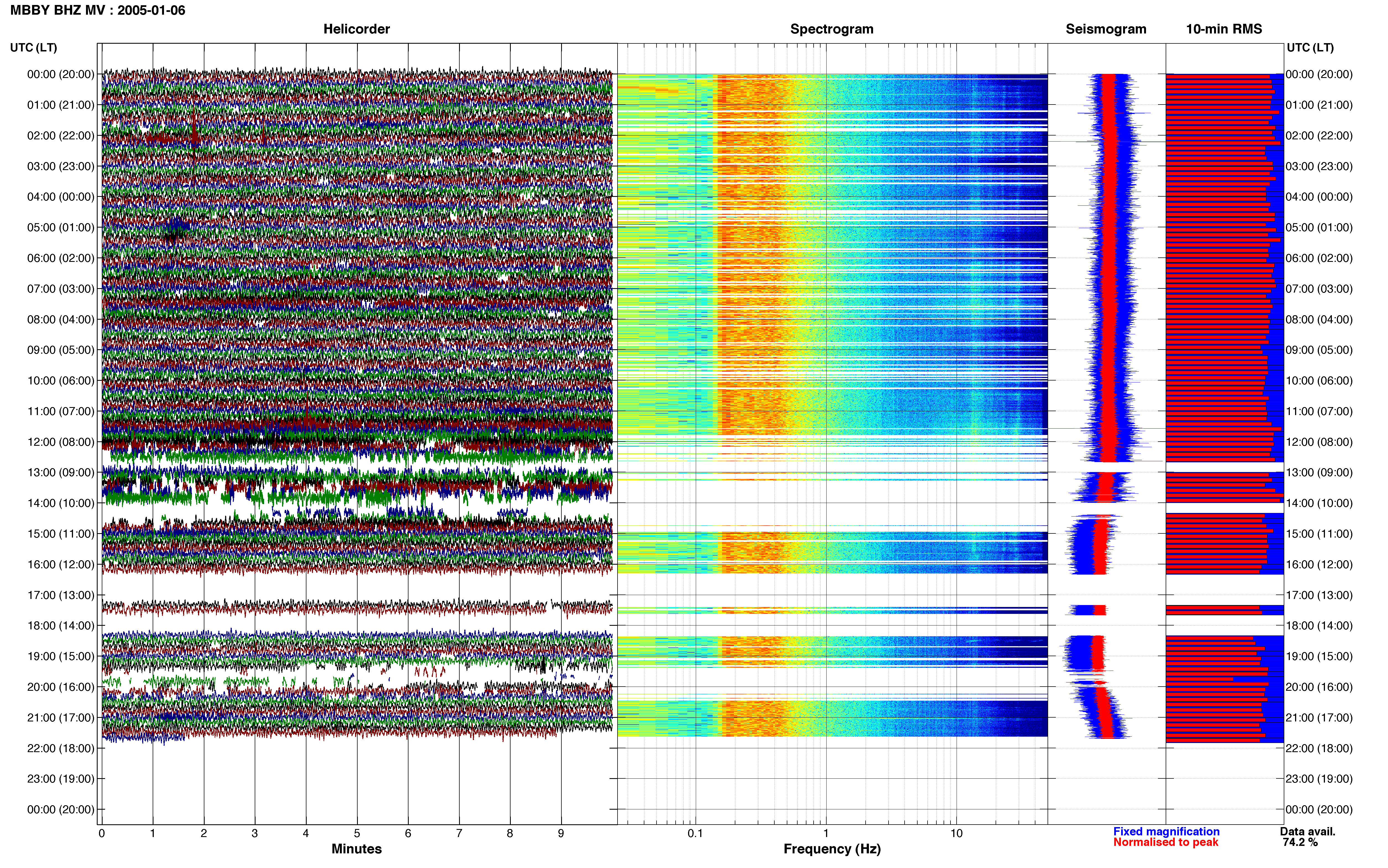This screenshot has width=1388, height=868.
Task: Click right time label '22:00 (18:00)'
Action: coord(1319,748)
